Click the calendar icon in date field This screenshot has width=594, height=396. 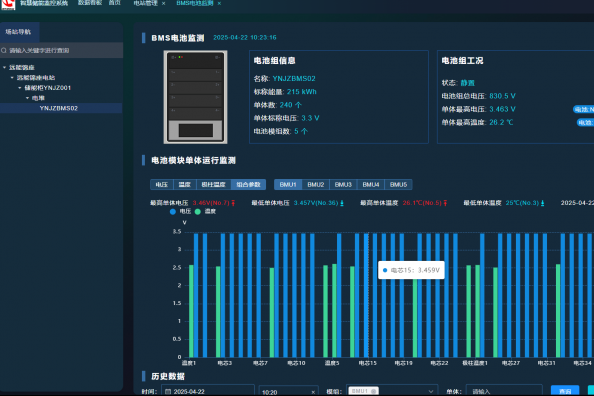pyautogui.click(x=168, y=391)
